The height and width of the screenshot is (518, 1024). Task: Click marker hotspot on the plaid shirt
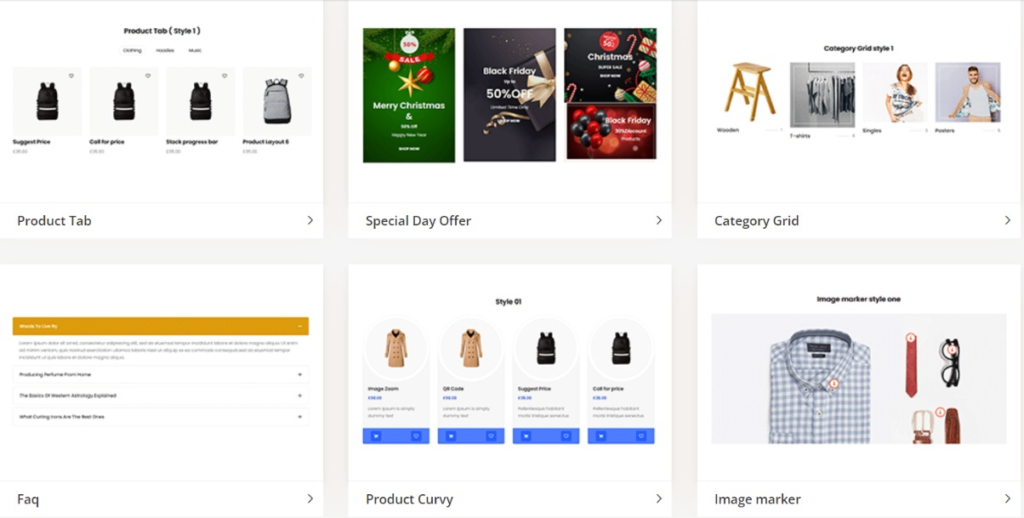pos(834,384)
